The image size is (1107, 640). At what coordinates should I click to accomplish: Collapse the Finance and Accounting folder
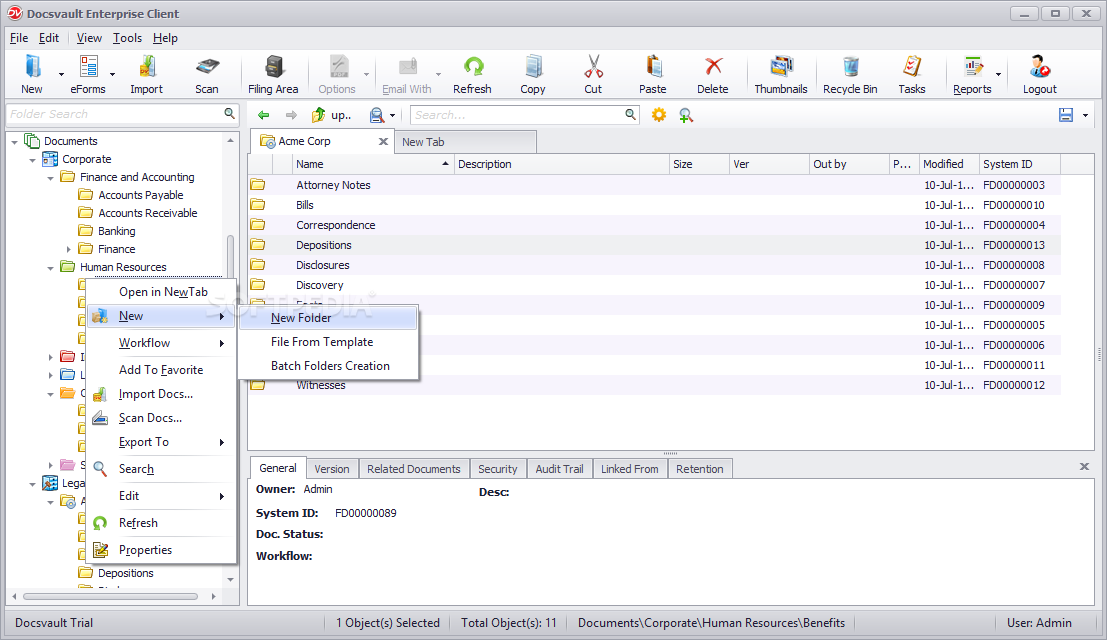click(50, 178)
